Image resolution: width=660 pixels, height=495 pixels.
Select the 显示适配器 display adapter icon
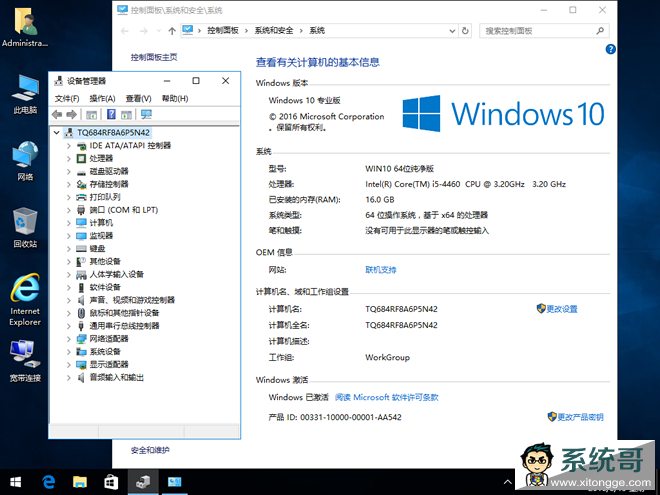click(x=81, y=365)
